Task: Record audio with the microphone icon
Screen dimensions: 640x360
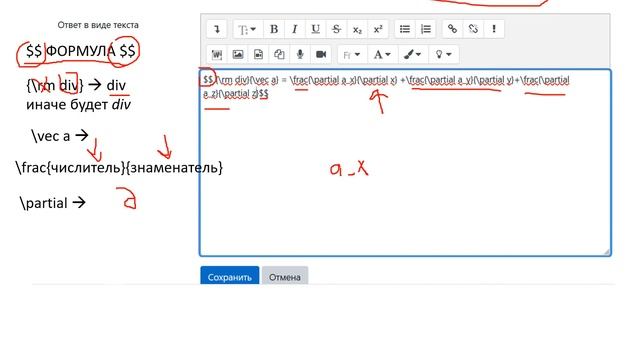Action: point(300,55)
